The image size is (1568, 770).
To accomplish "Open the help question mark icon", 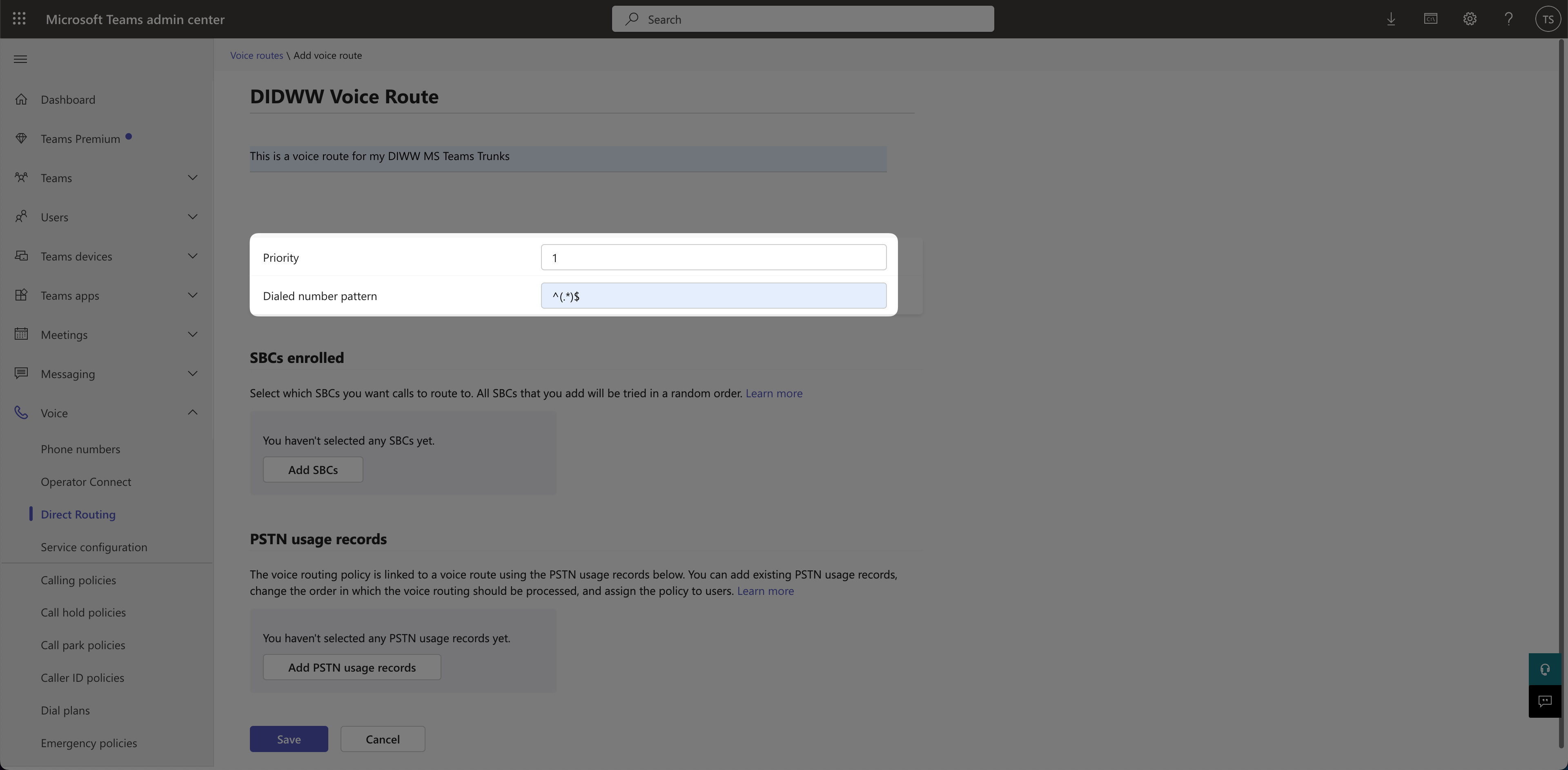I will click(x=1508, y=19).
